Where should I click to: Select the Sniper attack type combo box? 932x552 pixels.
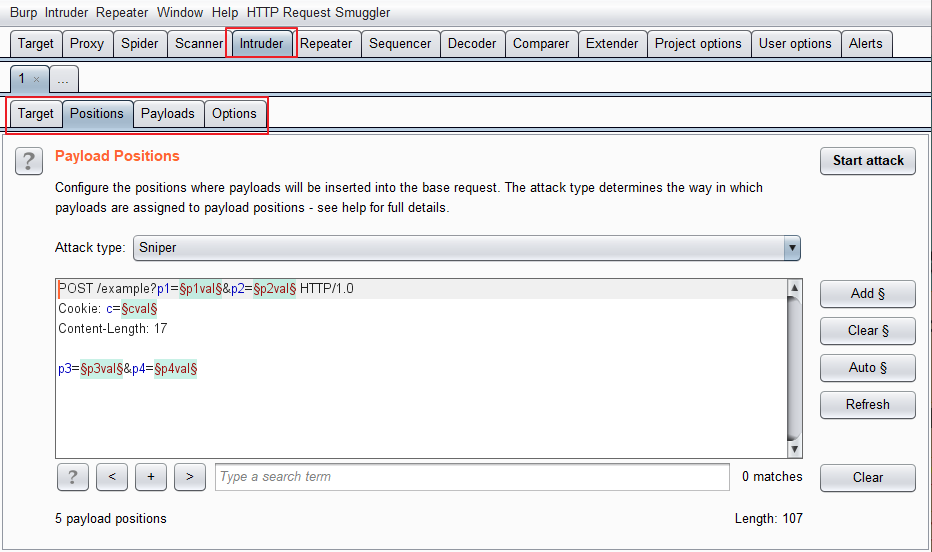[467, 248]
